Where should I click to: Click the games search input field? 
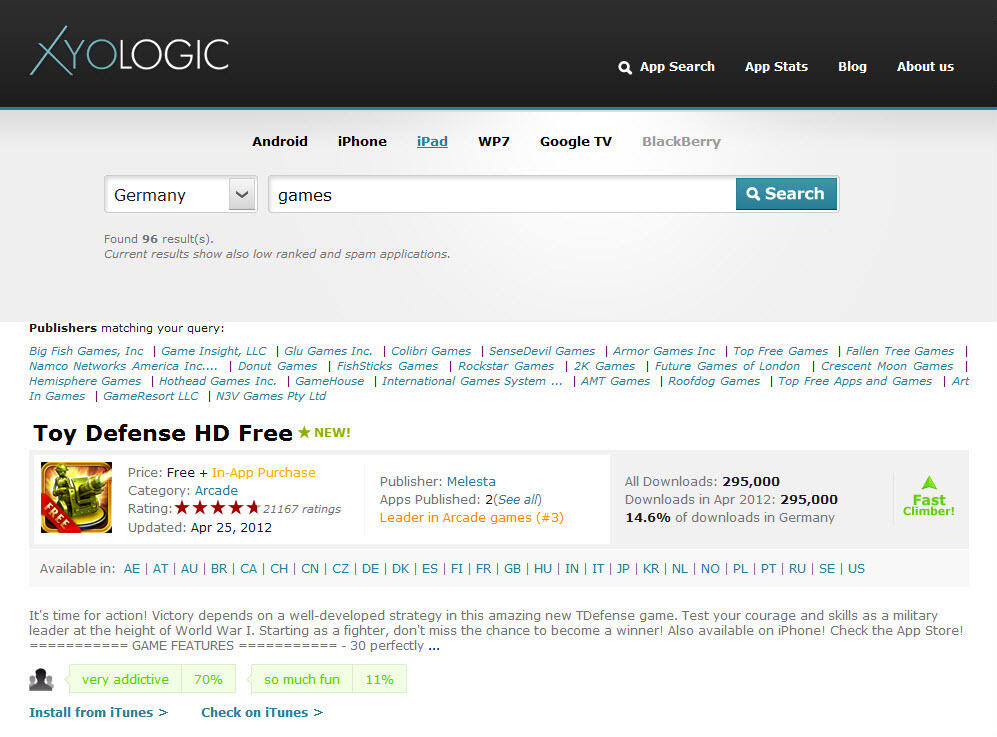point(502,195)
